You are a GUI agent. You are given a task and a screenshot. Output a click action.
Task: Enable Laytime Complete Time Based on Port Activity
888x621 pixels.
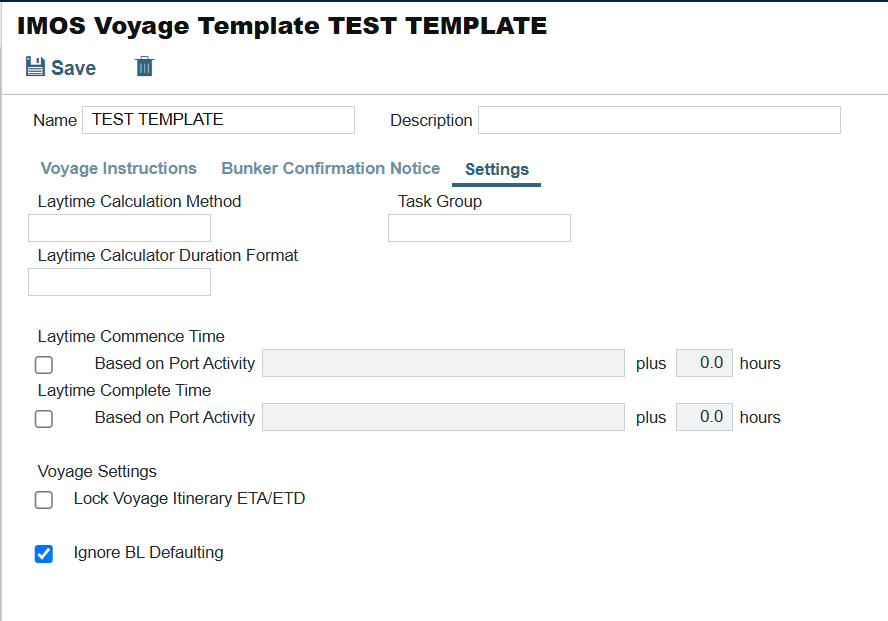(x=44, y=419)
